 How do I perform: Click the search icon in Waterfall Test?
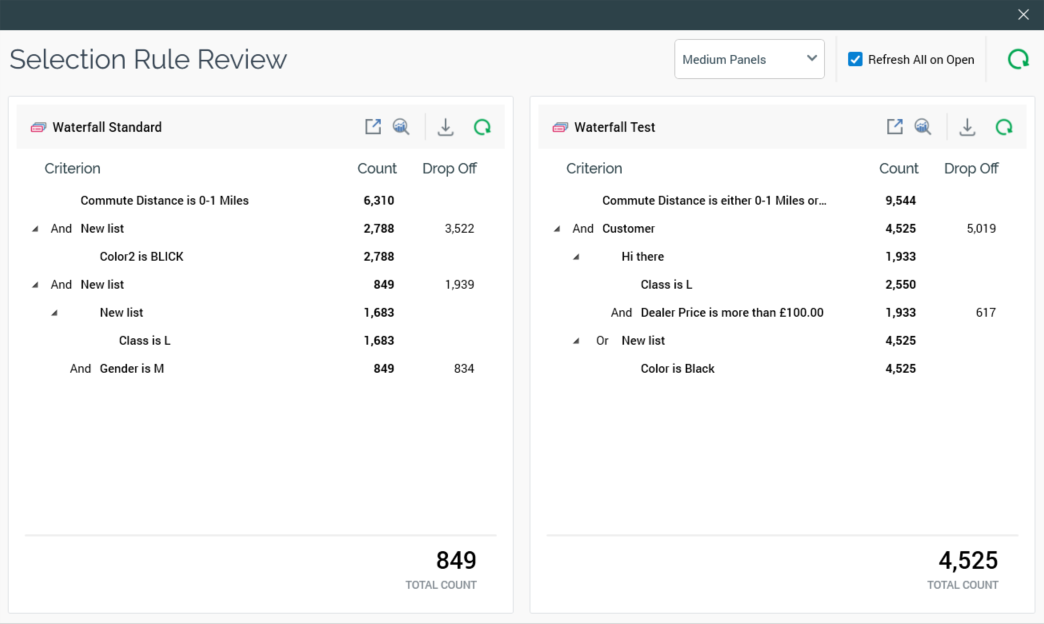923,127
